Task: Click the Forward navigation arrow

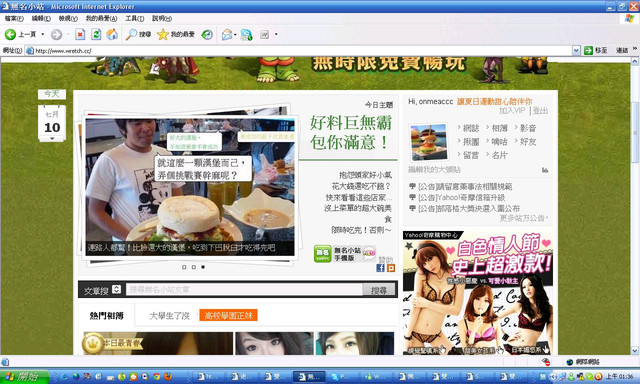Action: [x=57, y=35]
